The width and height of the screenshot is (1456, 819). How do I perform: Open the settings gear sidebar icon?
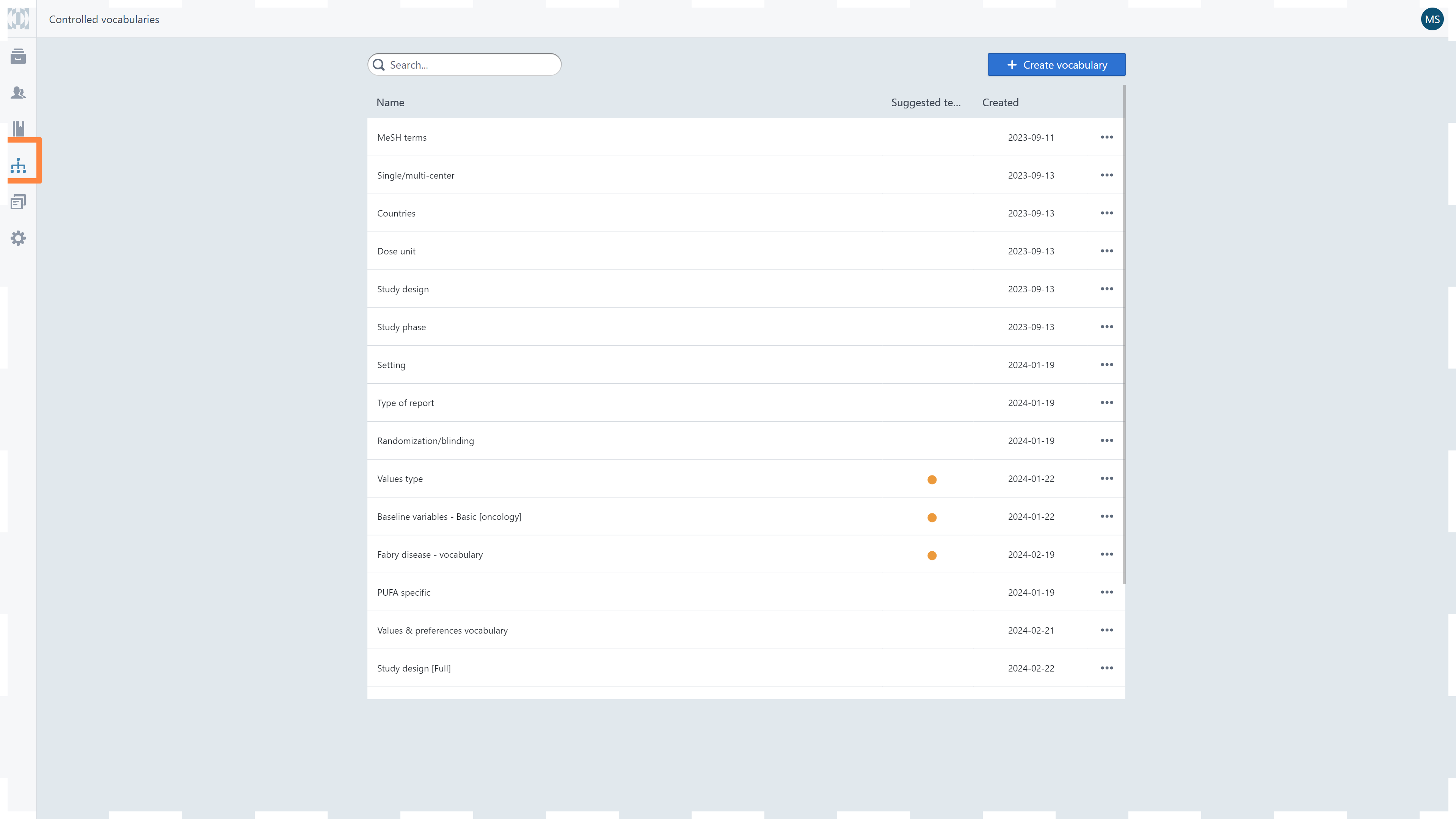18,238
